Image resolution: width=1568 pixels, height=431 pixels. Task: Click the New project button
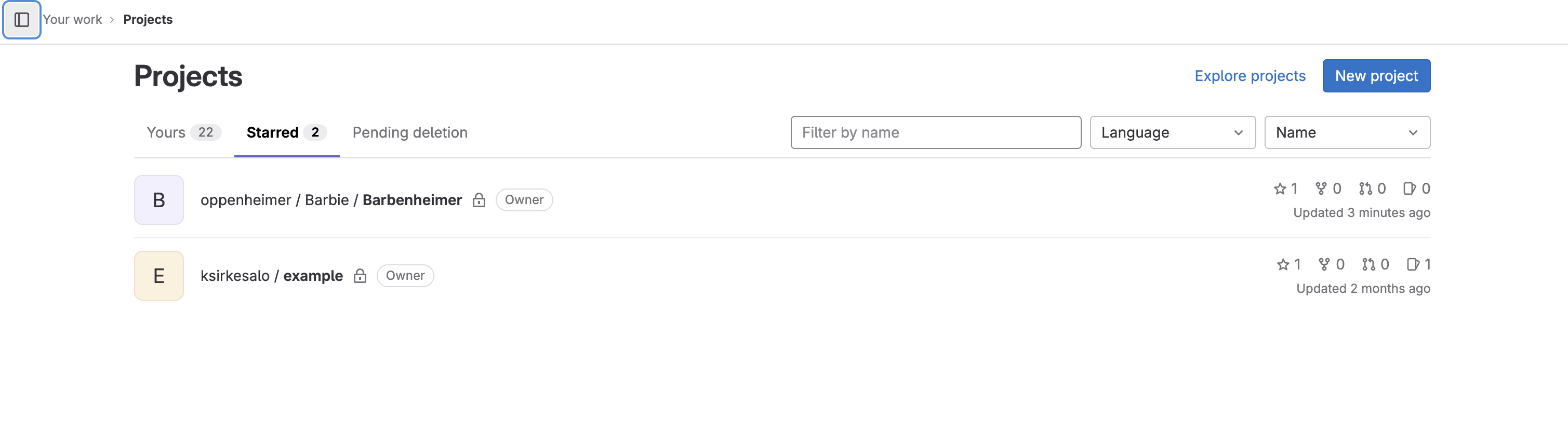[x=1376, y=76]
